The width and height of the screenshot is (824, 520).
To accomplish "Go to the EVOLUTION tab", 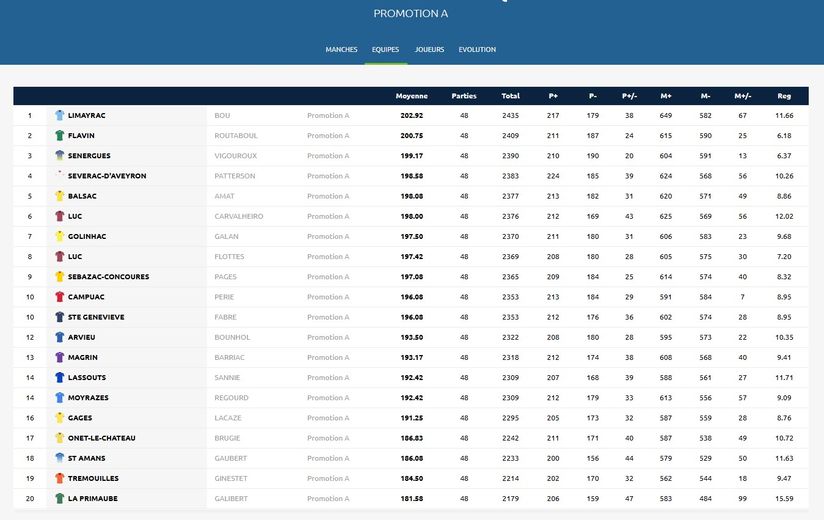I will 477,50.
